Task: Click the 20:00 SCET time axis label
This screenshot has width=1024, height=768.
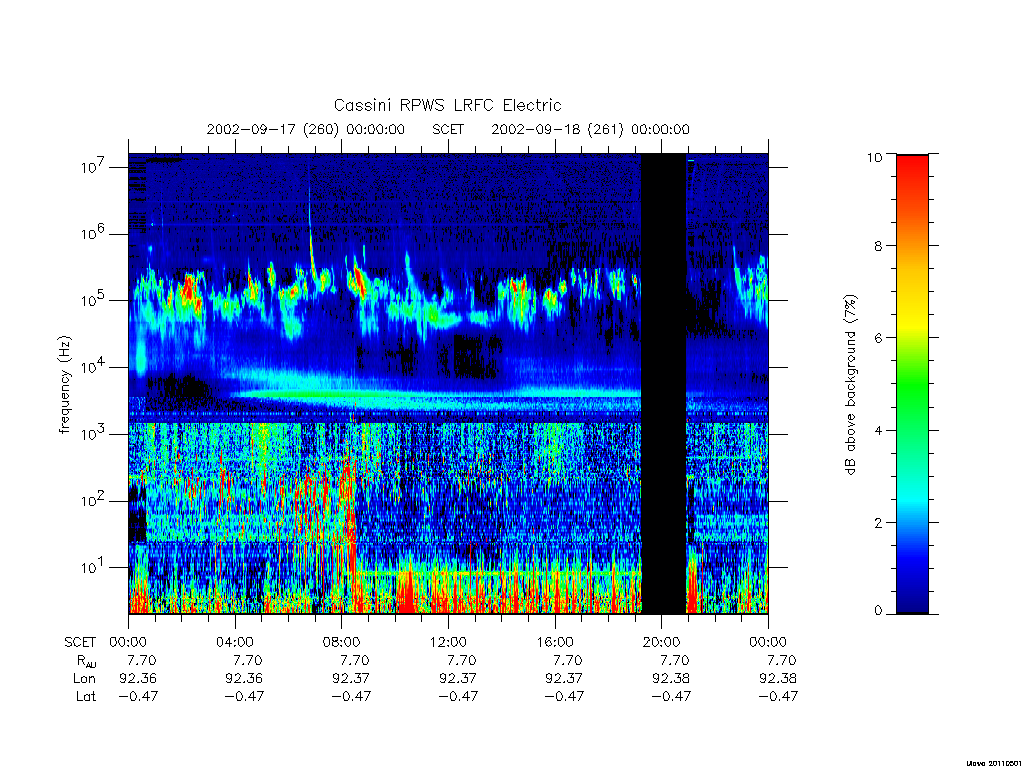Action: [661, 642]
